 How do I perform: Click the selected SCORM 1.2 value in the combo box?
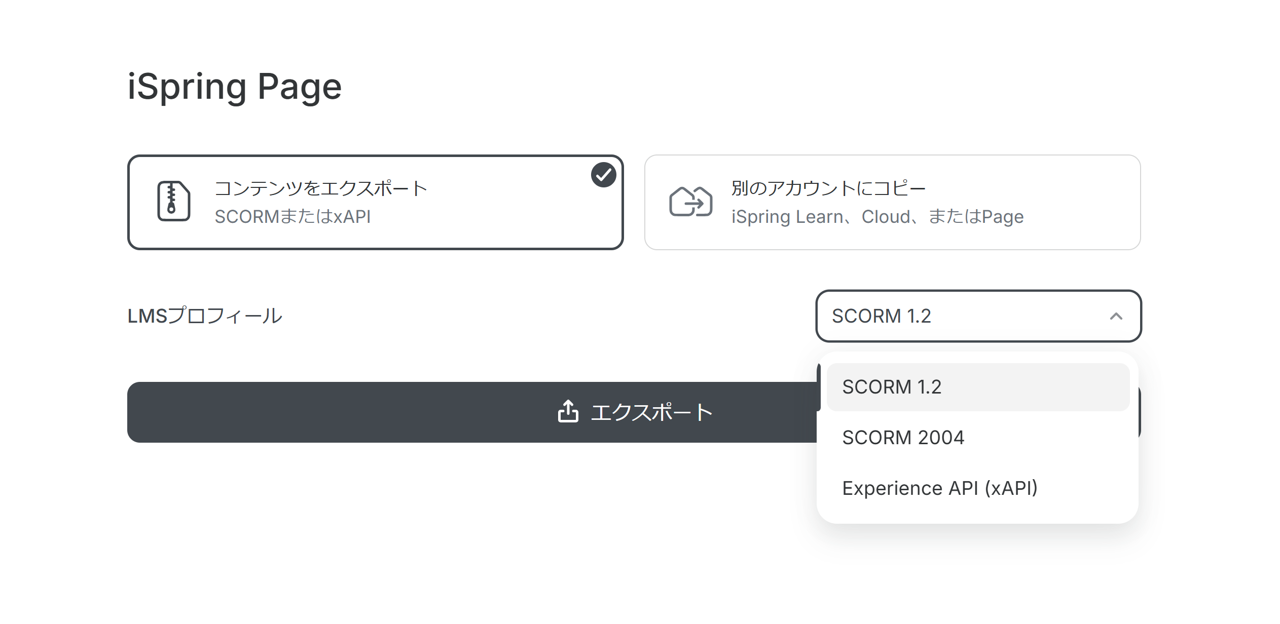(x=881, y=316)
